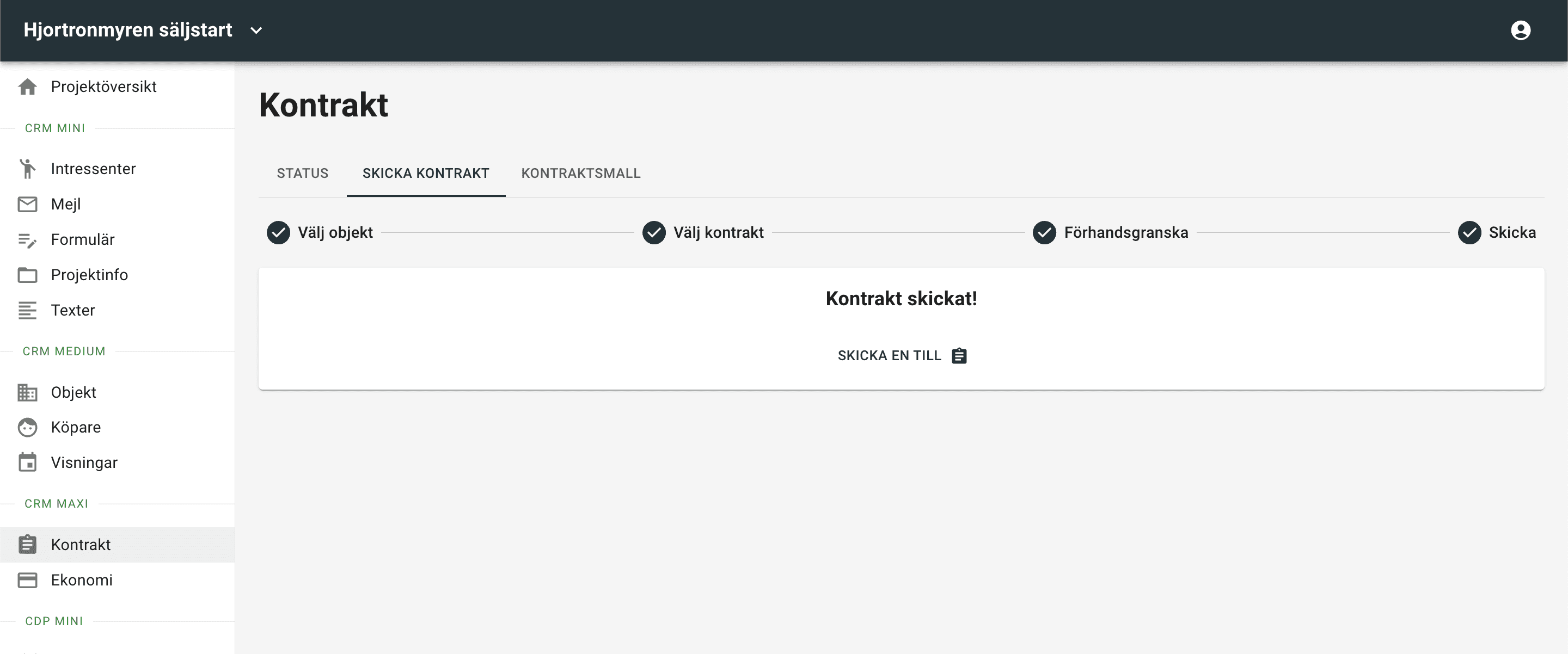Viewport: 1568px width, 654px height.
Task: Click the SKICKA KONTRAKT tab
Action: [426, 174]
